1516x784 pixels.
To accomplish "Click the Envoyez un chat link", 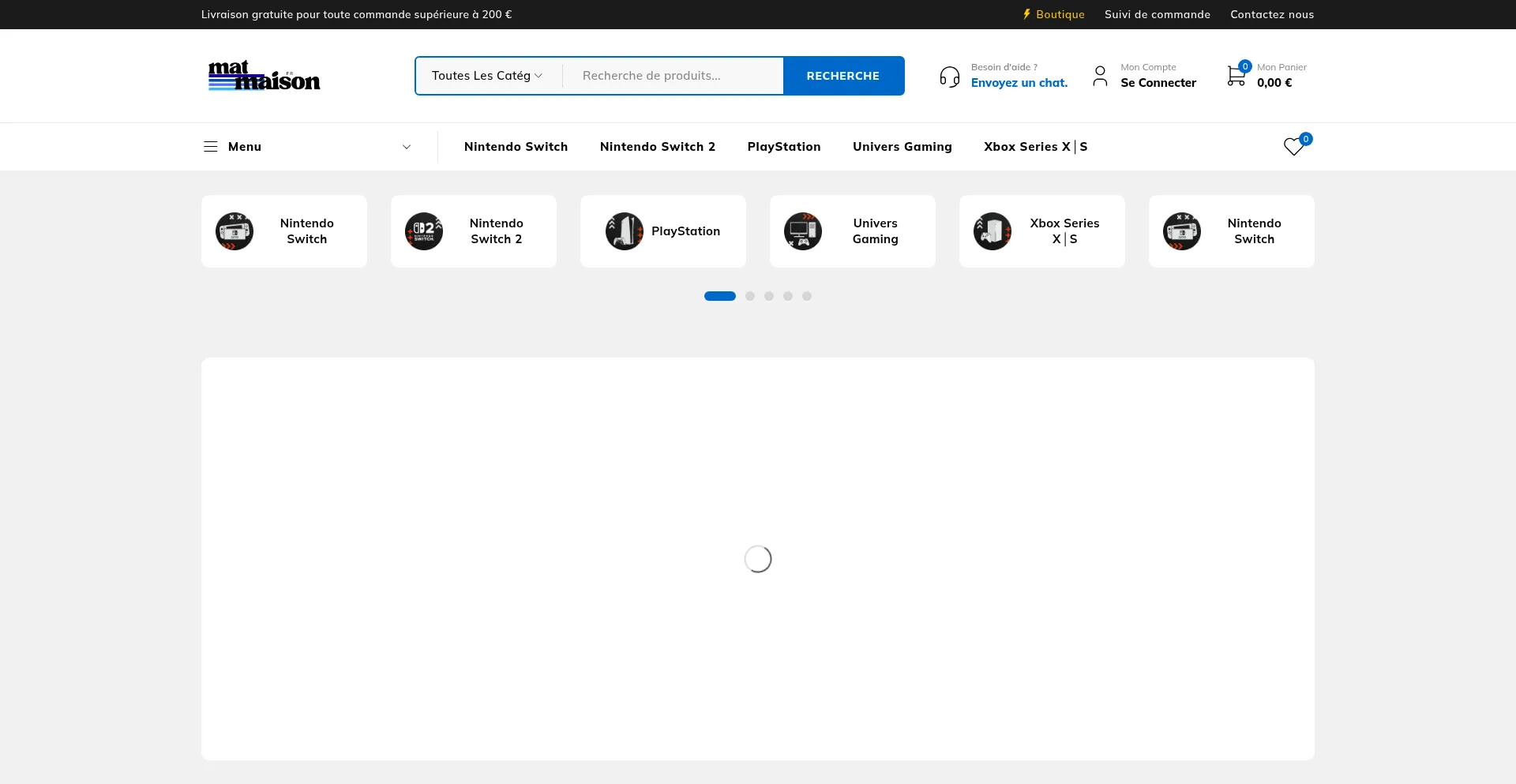I will 1019,83.
